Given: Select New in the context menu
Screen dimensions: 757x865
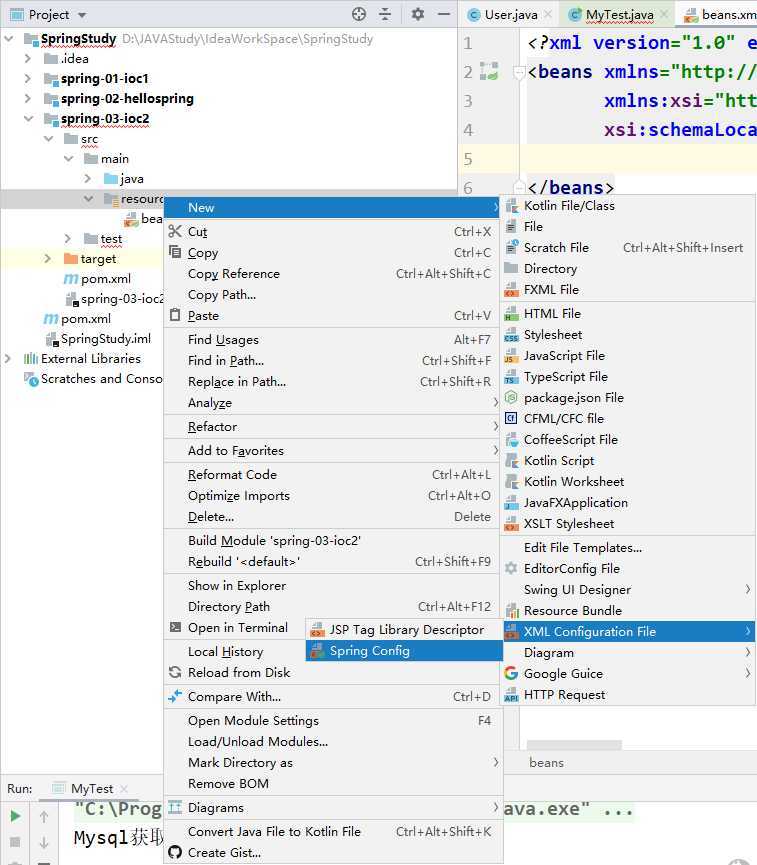Looking at the screenshot, I should coord(333,207).
